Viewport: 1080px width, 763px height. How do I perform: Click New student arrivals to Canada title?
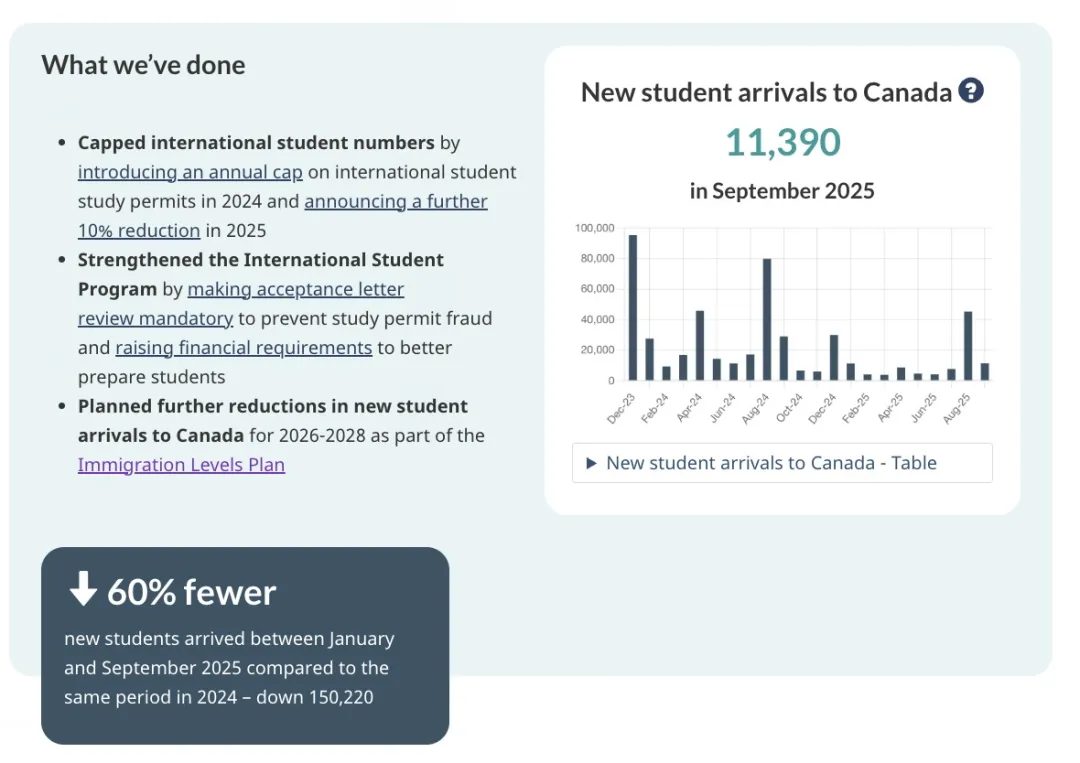[766, 92]
